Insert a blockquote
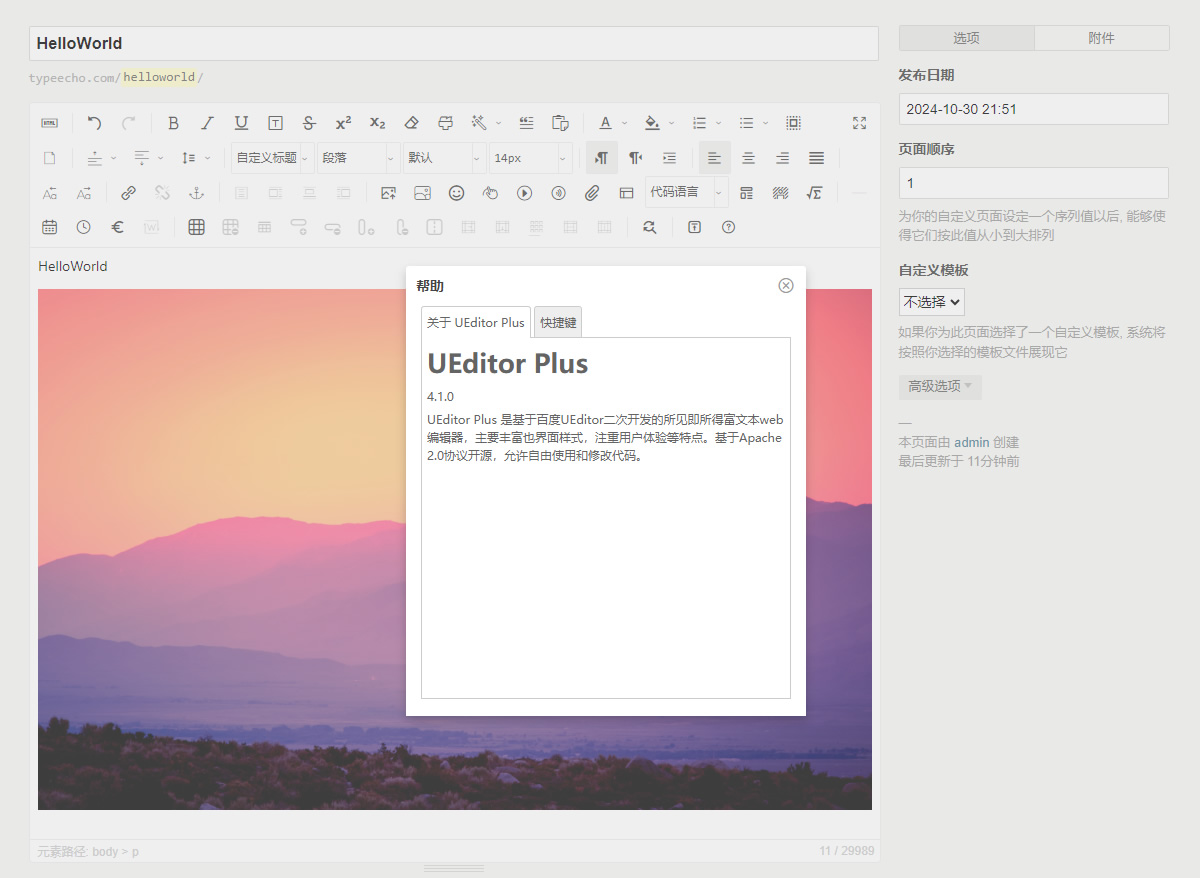The height and width of the screenshot is (878, 1200). click(526, 123)
